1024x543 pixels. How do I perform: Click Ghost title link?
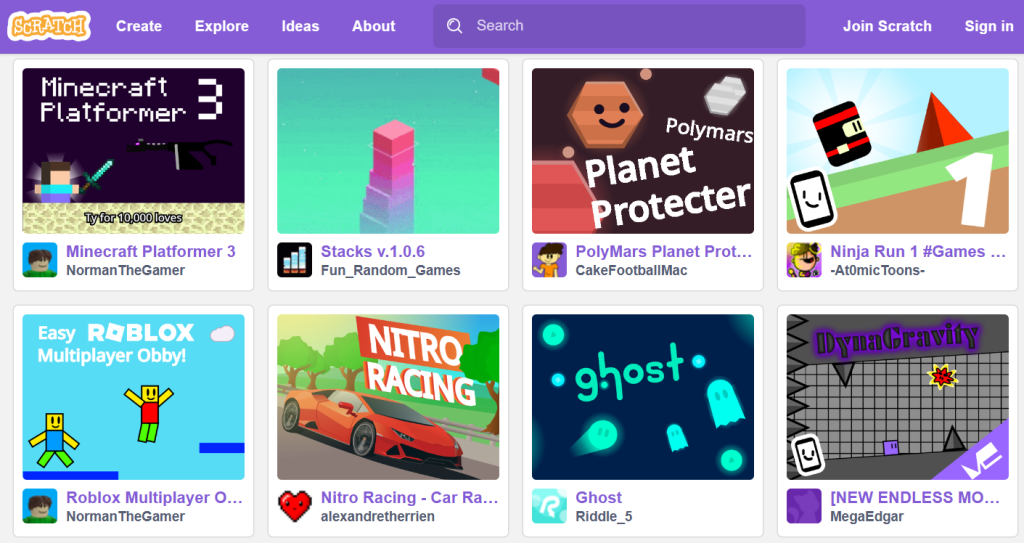pyautogui.click(x=599, y=498)
